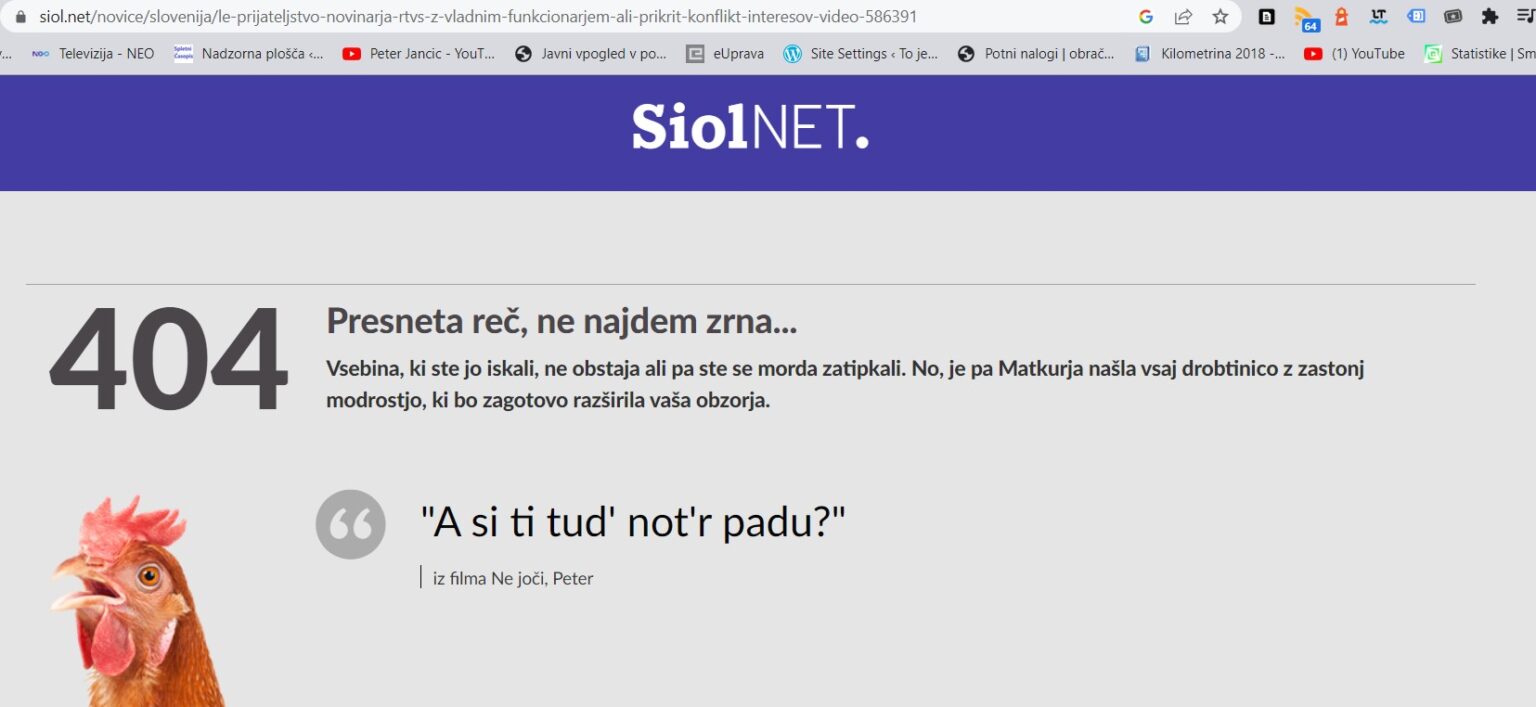Open the Statistike bookmark
This screenshot has height=707, width=1536.
(1480, 54)
